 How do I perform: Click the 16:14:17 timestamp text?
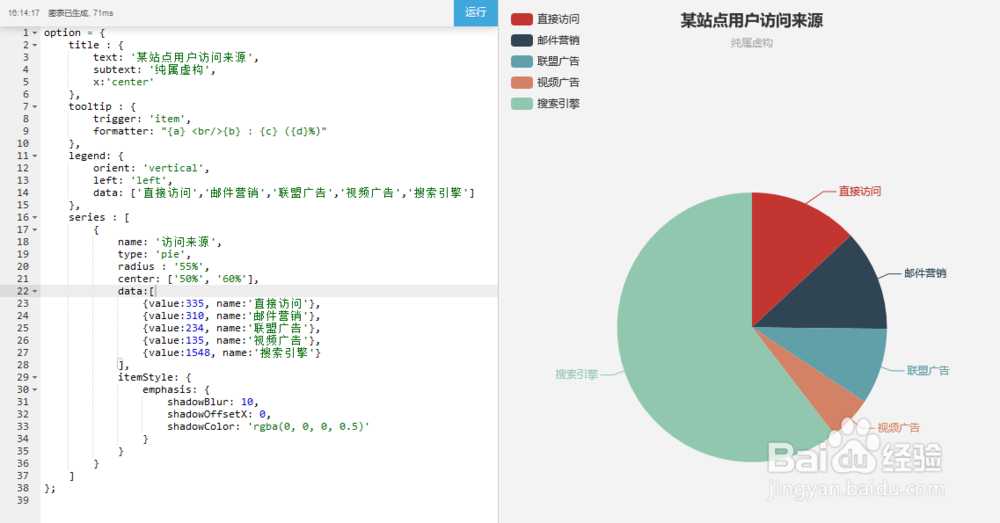[24, 13]
